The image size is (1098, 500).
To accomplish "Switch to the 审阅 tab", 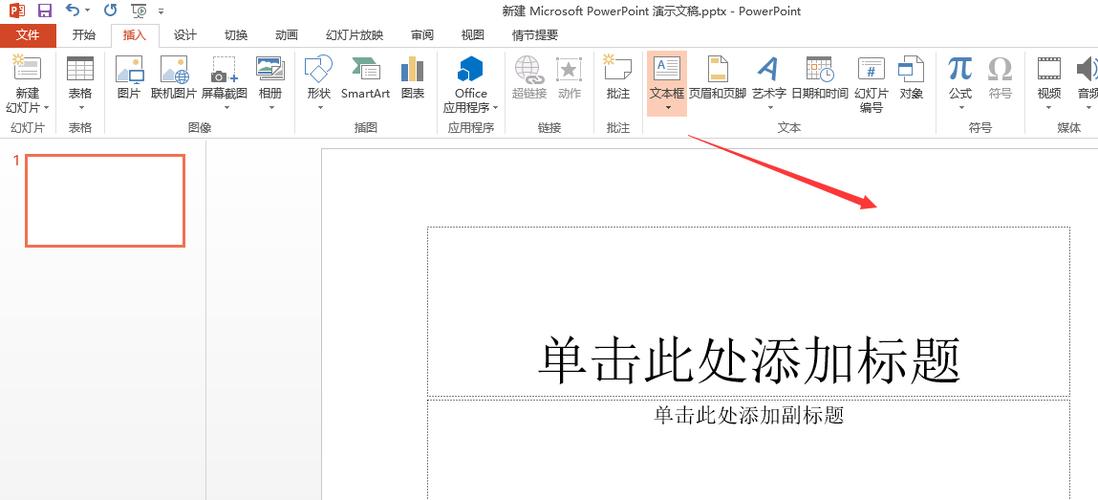I will pyautogui.click(x=422, y=35).
